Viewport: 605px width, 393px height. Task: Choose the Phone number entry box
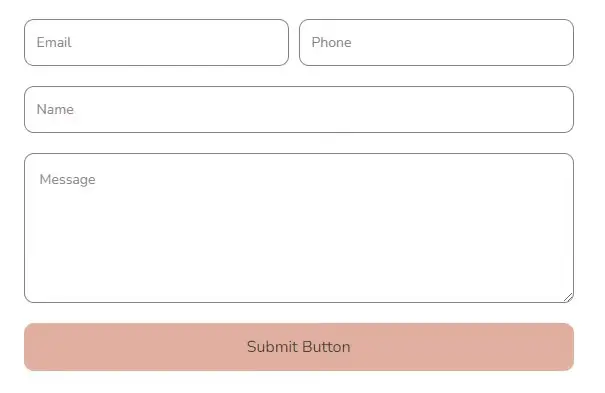click(x=436, y=42)
